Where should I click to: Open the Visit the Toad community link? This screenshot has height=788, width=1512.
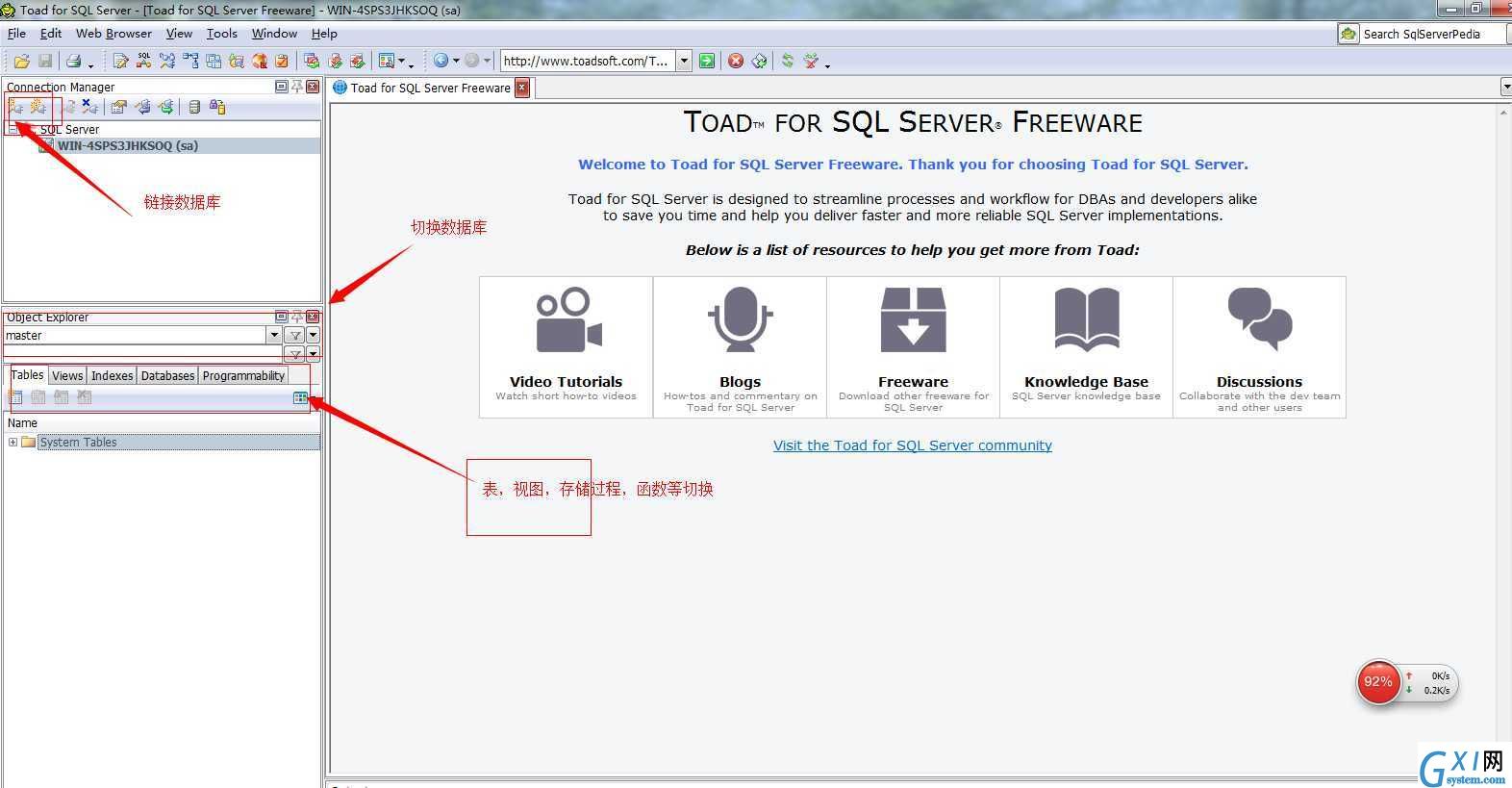pyautogui.click(x=913, y=445)
